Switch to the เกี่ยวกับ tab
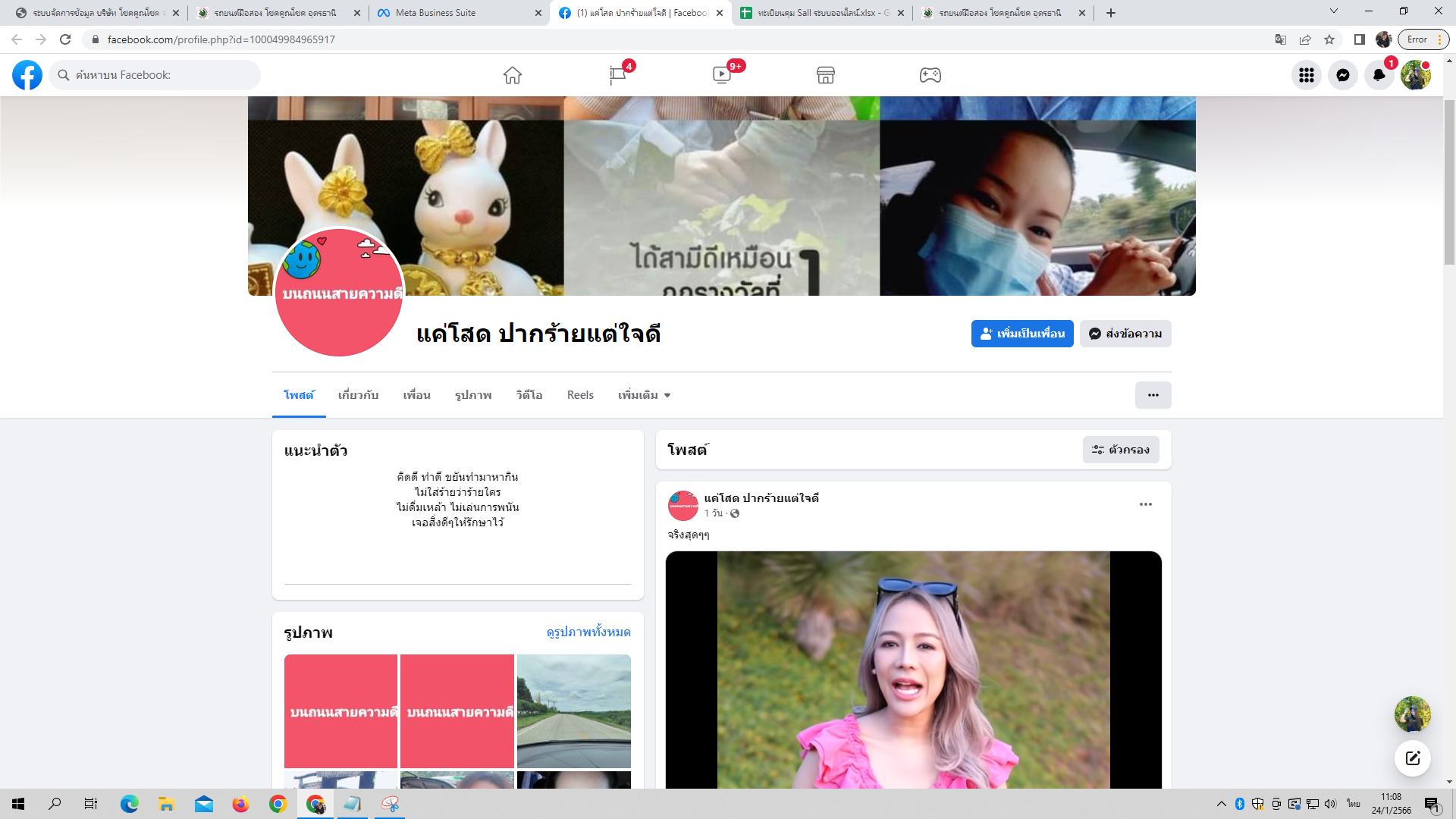Screen dimensions: 1456x819 coord(358,395)
